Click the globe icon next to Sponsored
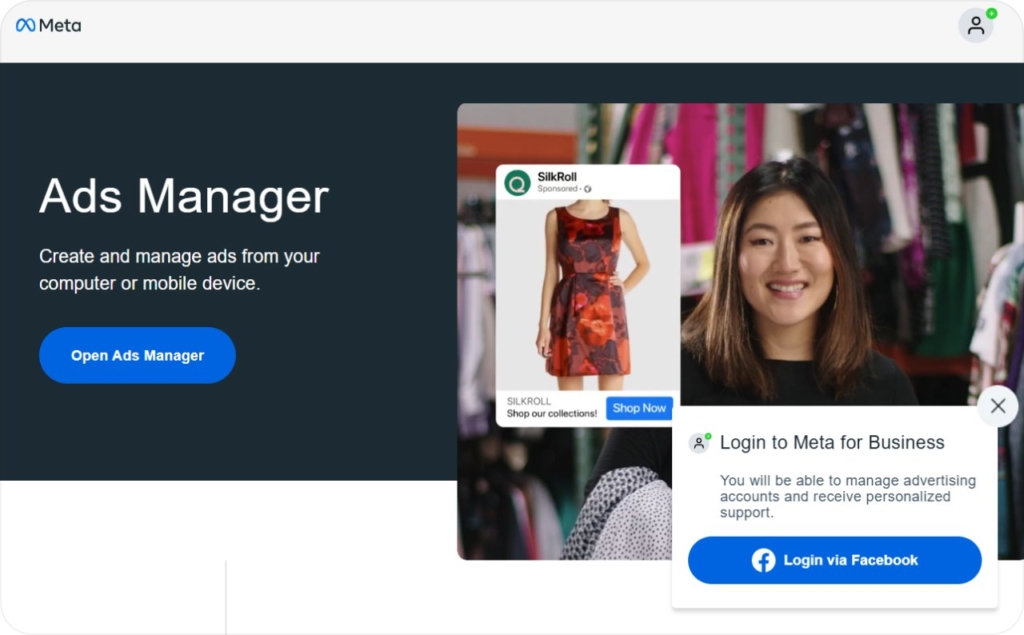 tap(588, 189)
